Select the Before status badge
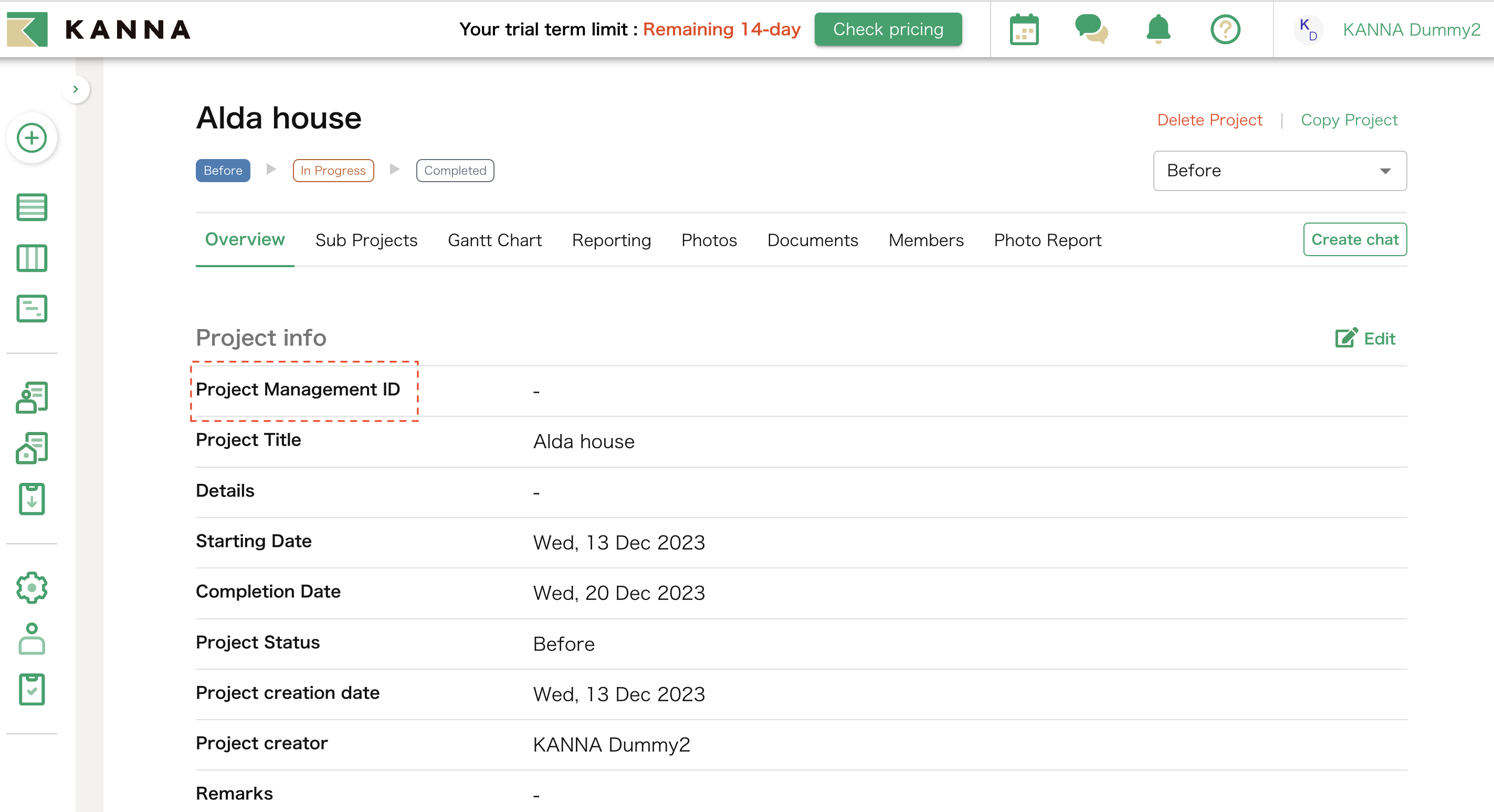Image resolution: width=1494 pixels, height=812 pixels. (223, 171)
